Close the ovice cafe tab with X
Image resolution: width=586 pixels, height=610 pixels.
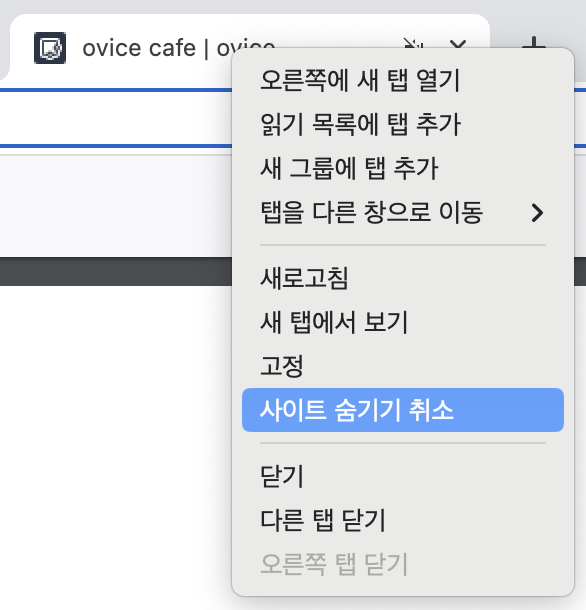[x=458, y=44]
